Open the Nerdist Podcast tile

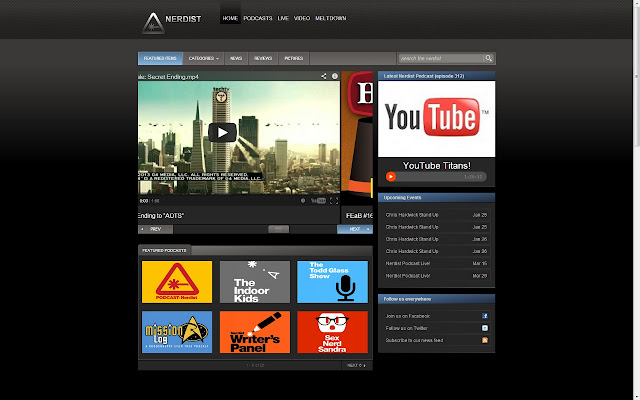point(177,282)
